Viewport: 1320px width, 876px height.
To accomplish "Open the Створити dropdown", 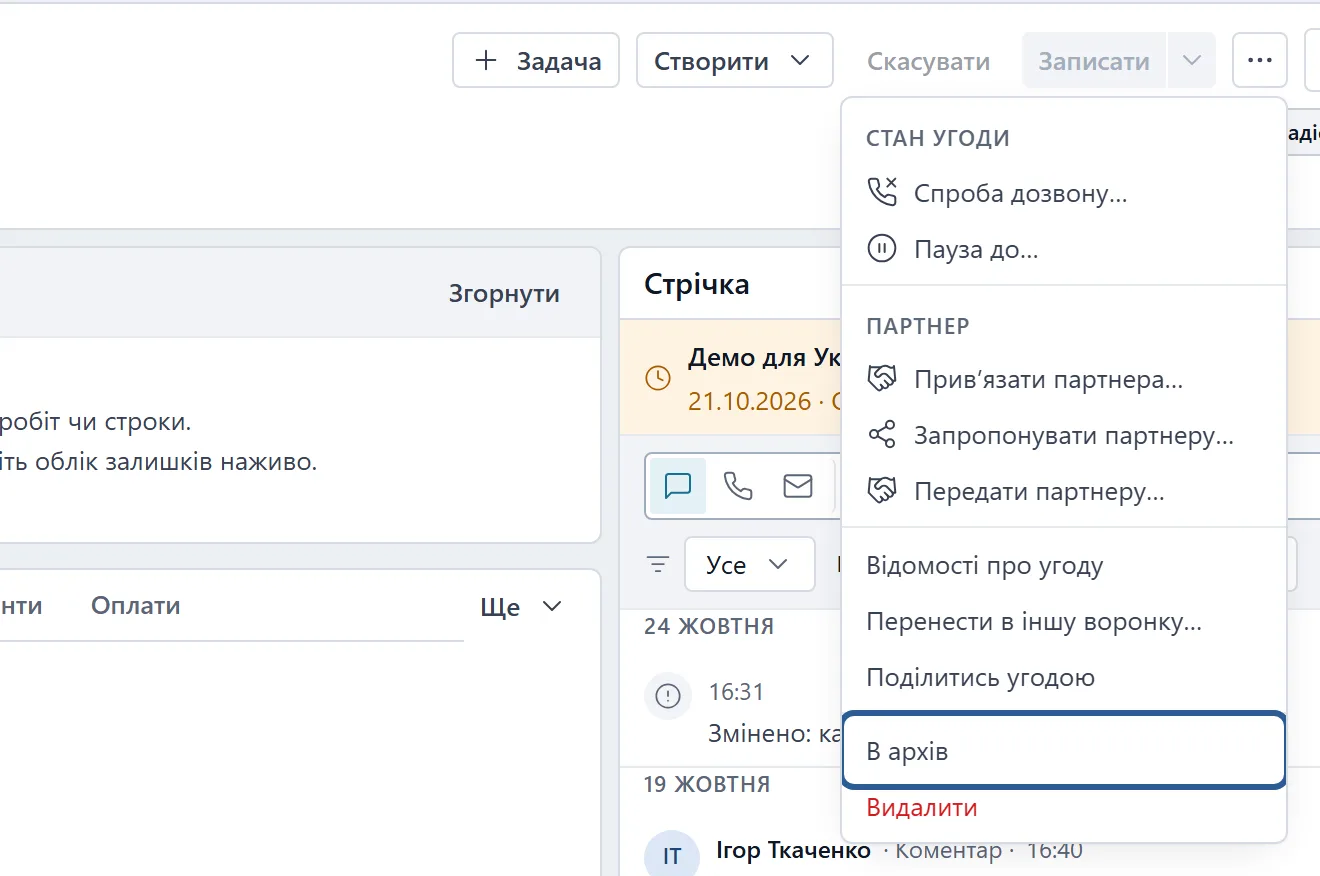I will [x=735, y=61].
